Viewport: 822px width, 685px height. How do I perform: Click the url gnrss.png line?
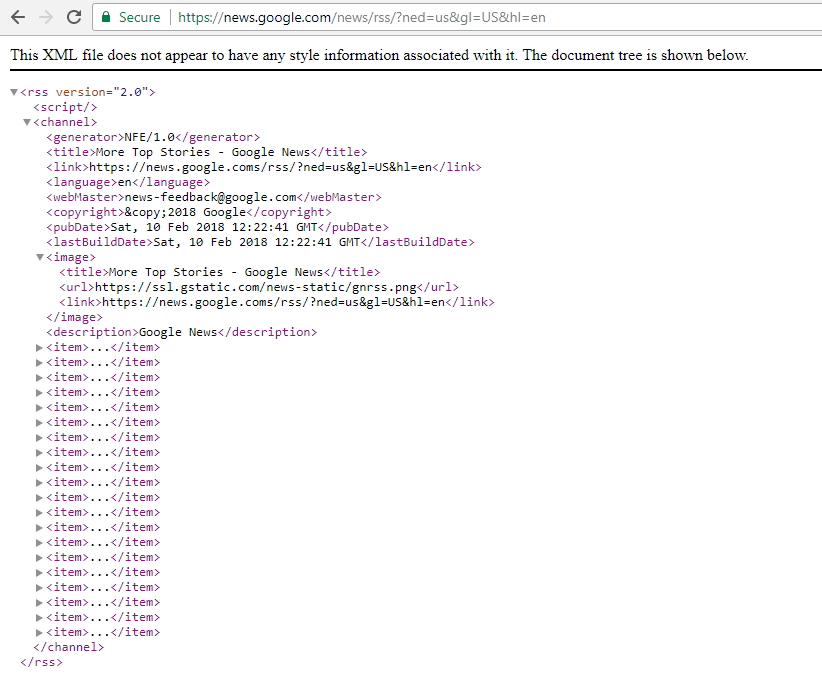coord(259,287)
